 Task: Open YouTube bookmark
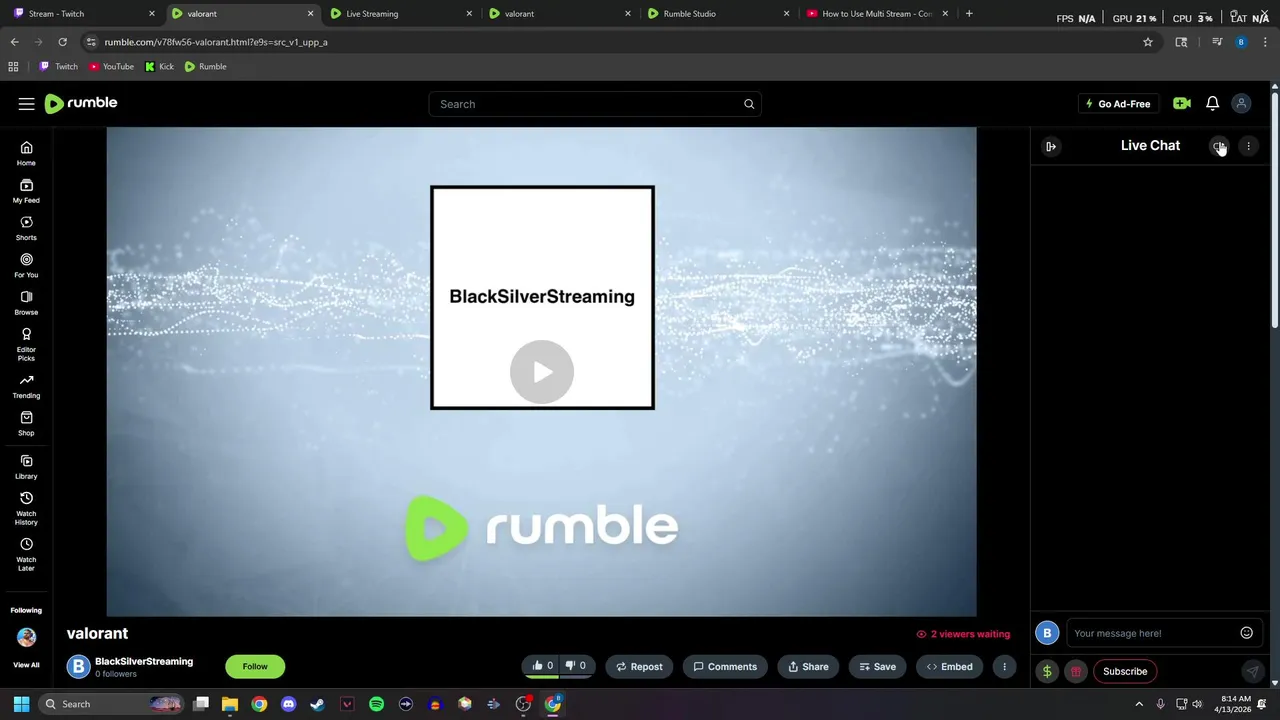tap(111, 66)
